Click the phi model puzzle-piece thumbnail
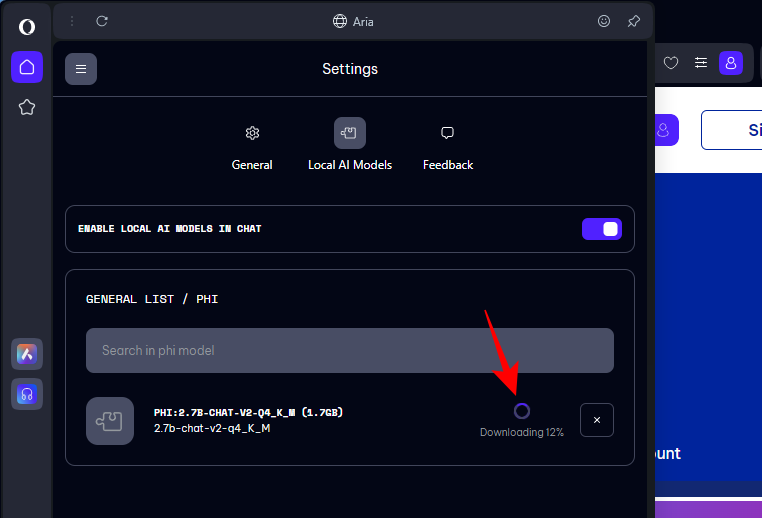 click(110, 421)
